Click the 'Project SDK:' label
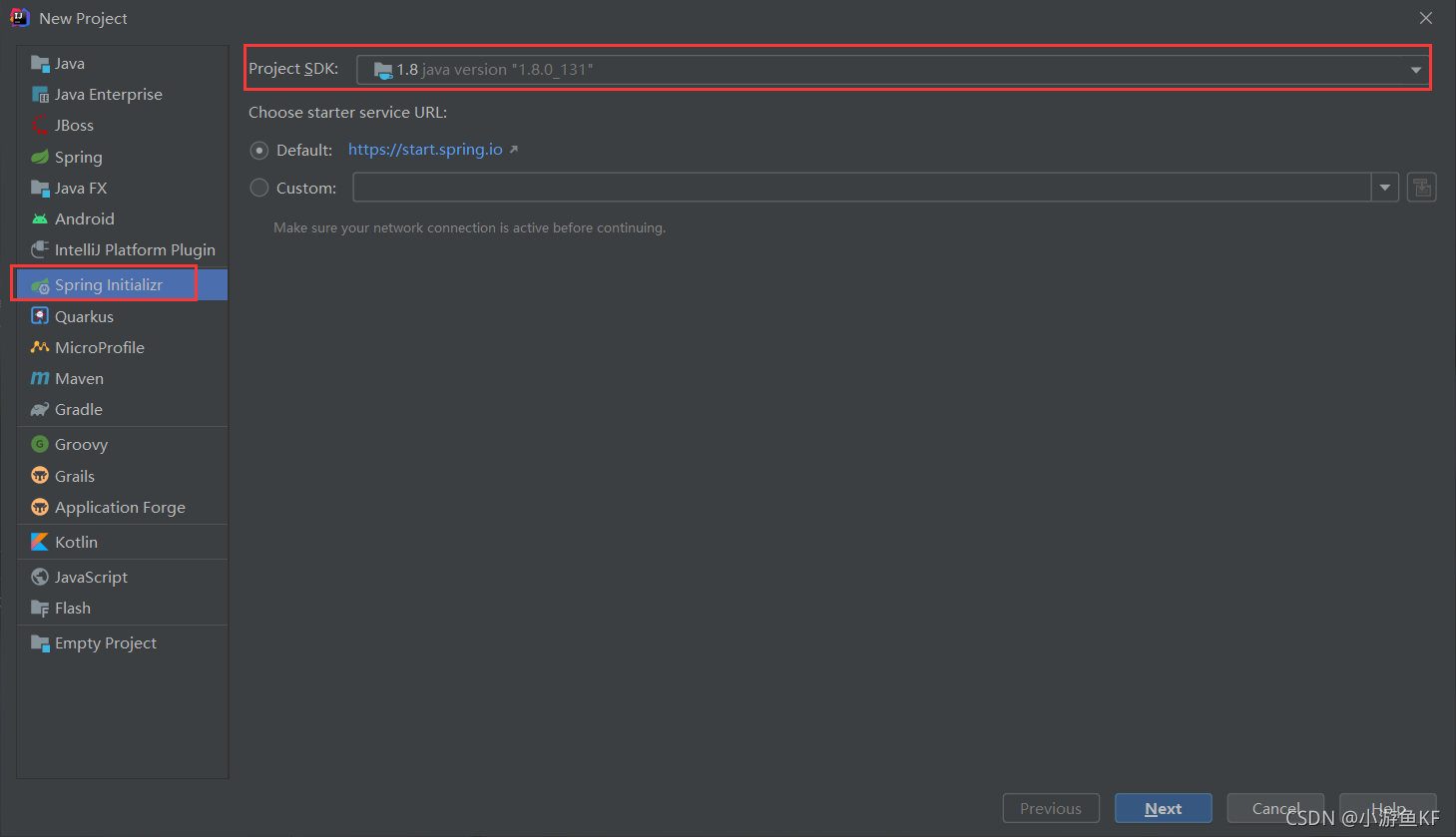 293,69
